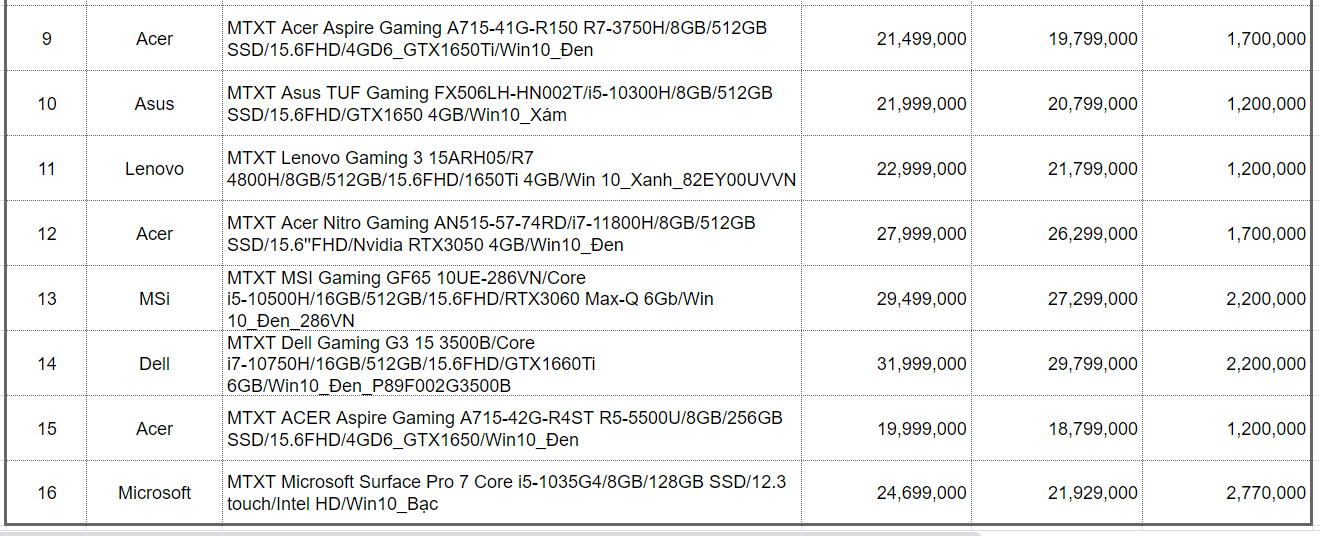Select the 22,999,000 price cell
The image size is (1320, 536).
[886, 168]
